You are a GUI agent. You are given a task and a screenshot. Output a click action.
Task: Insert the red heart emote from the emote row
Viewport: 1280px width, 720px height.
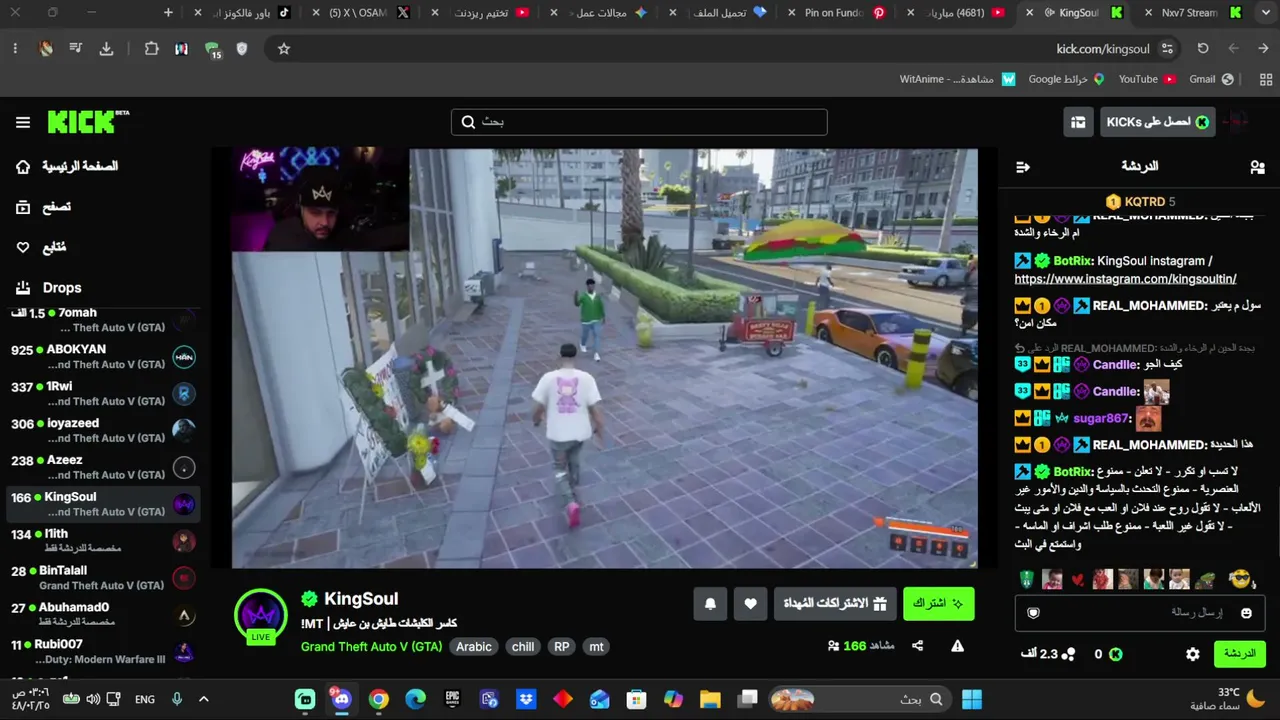(1077, 580)
